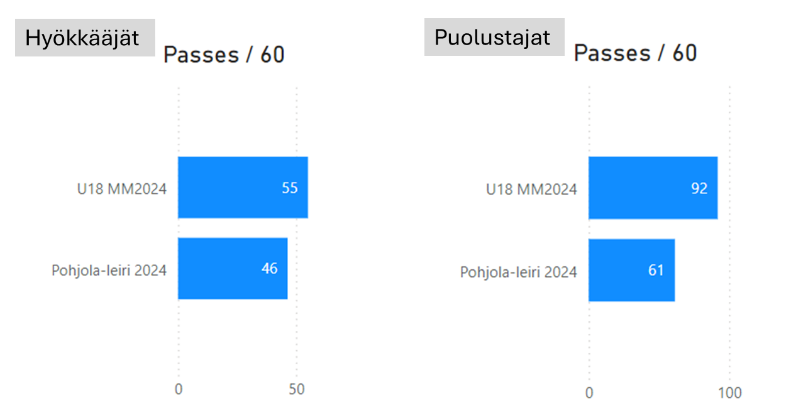
Task: Click the data label 46
Action: point(270,268)
